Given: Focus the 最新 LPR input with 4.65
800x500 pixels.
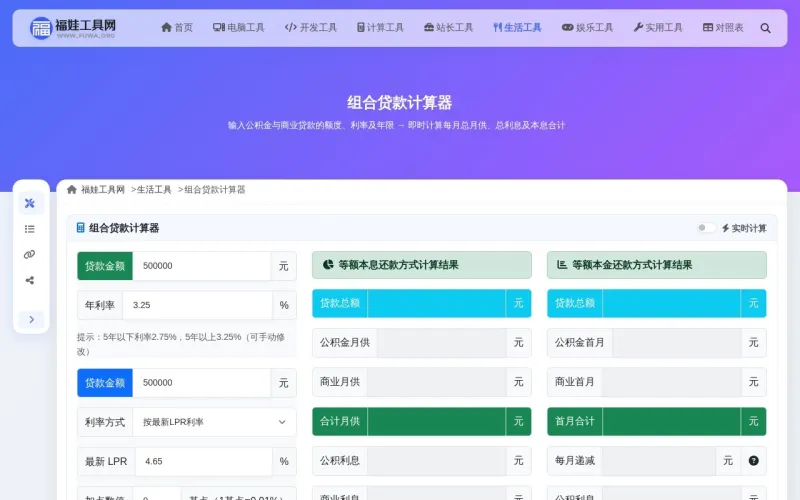Looking at the screenshot, I should point(204,461).
